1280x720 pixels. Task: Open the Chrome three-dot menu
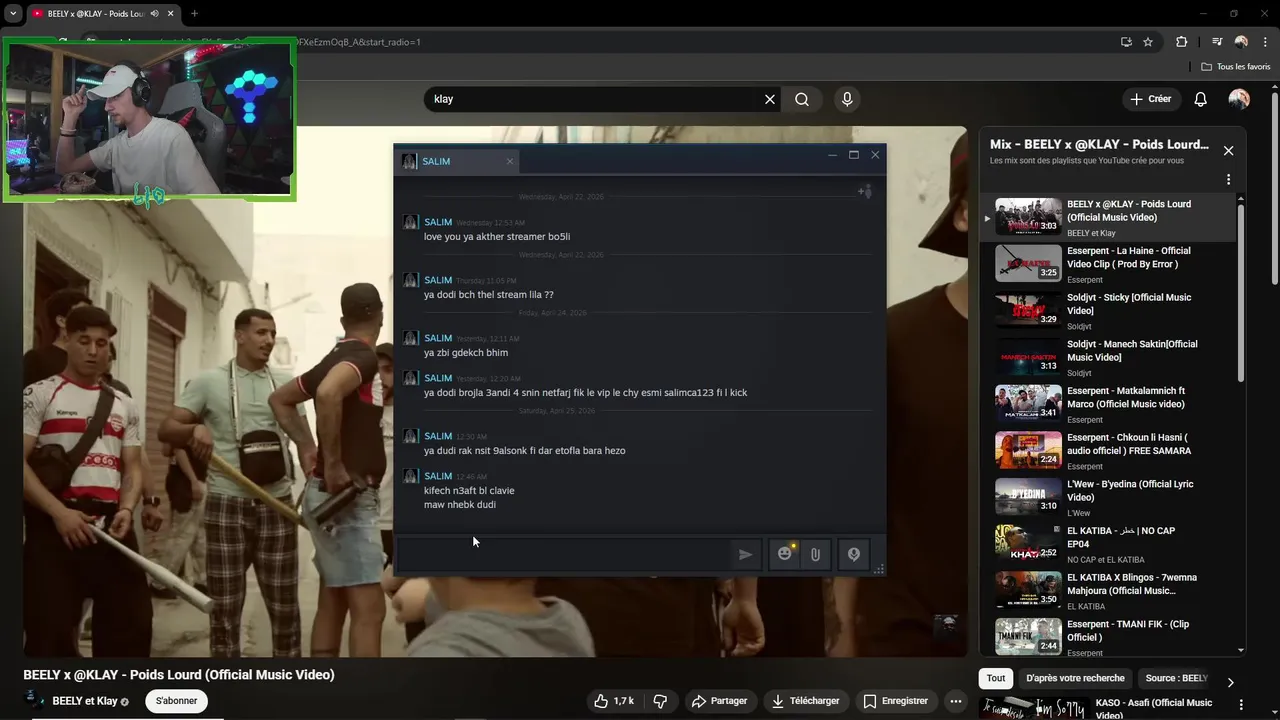coord(1264,42)
